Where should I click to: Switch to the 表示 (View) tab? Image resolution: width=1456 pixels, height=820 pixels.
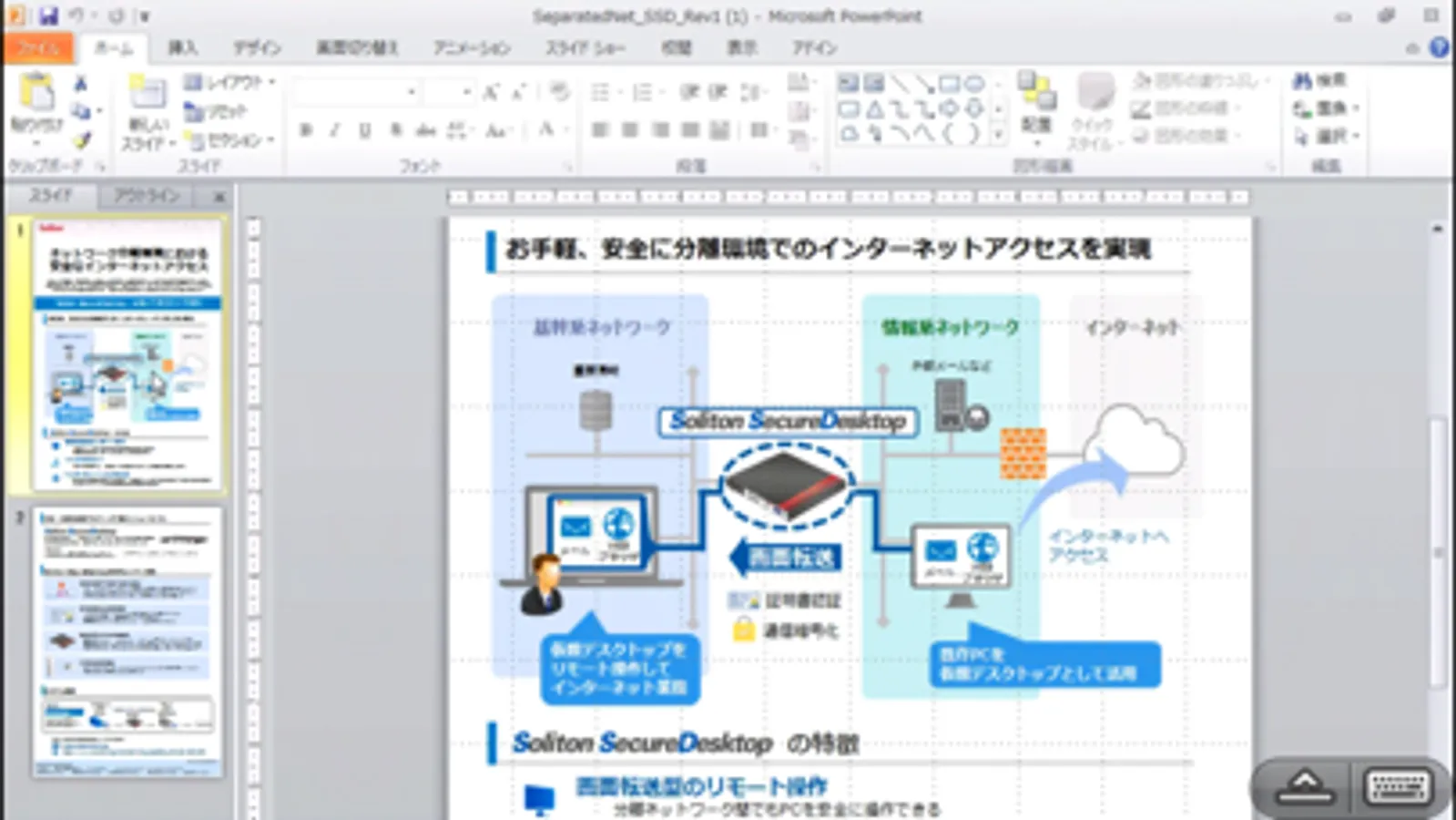click(742, 47)
